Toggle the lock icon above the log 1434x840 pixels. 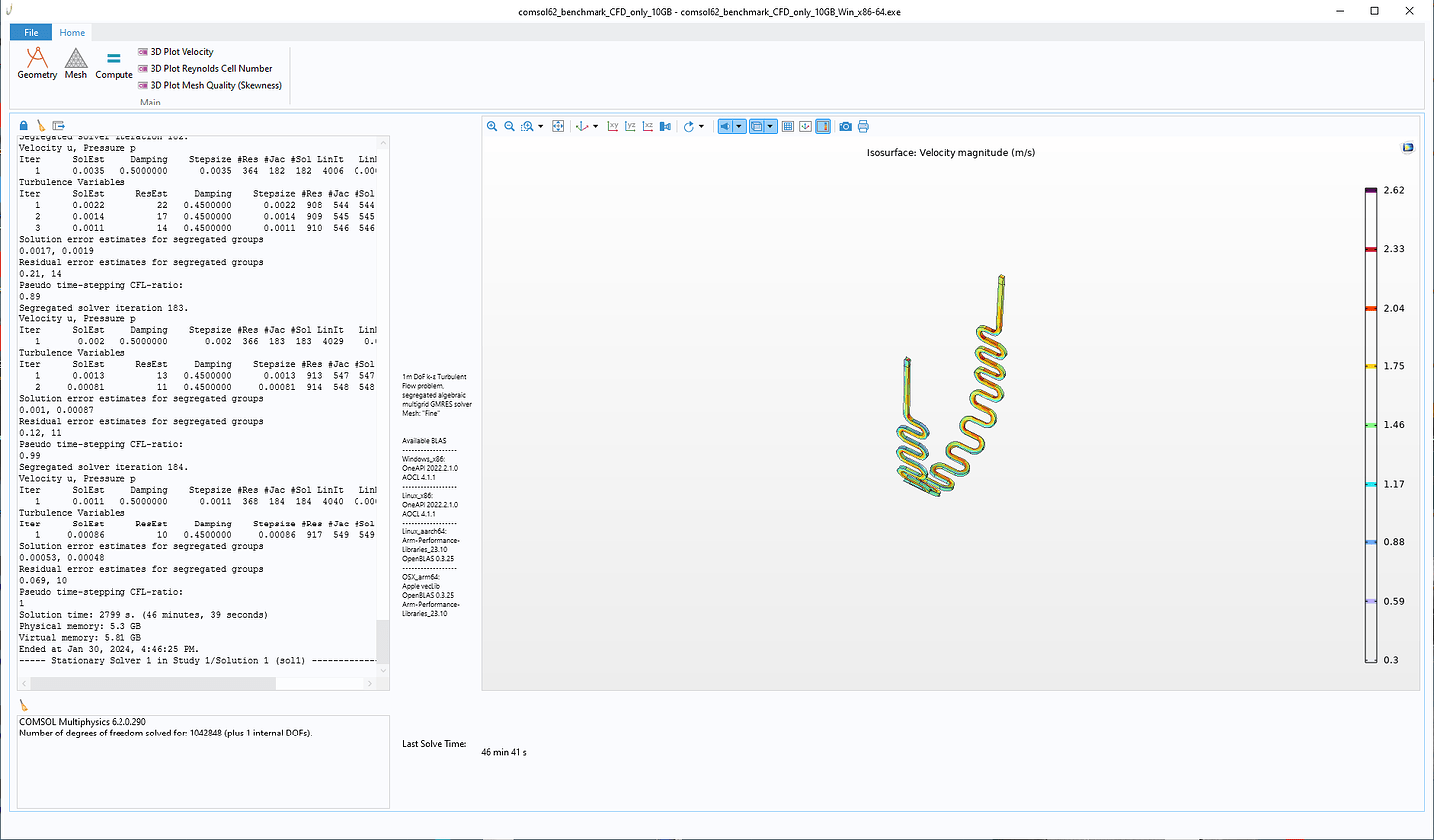click(22, 125)
